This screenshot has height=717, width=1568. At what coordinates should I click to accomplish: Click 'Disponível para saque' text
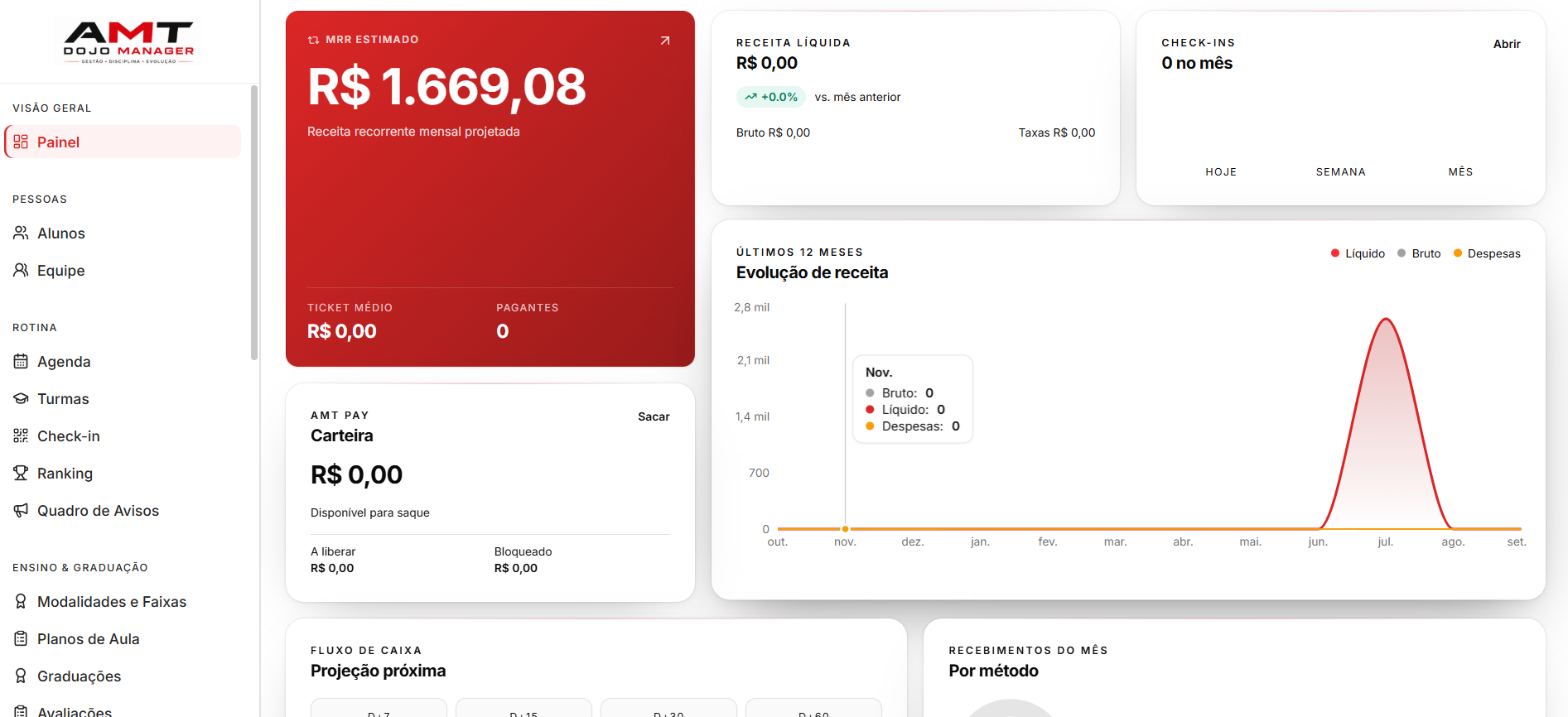[x=370, y=512]
